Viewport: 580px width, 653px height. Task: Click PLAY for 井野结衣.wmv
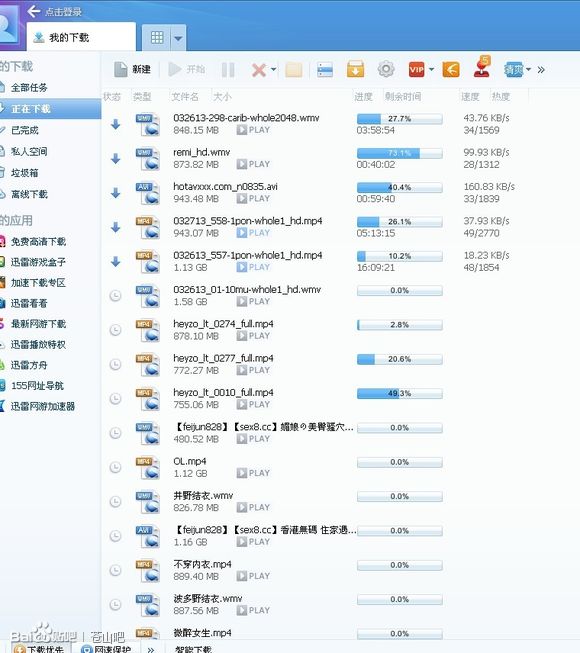(x=254, y=508)
